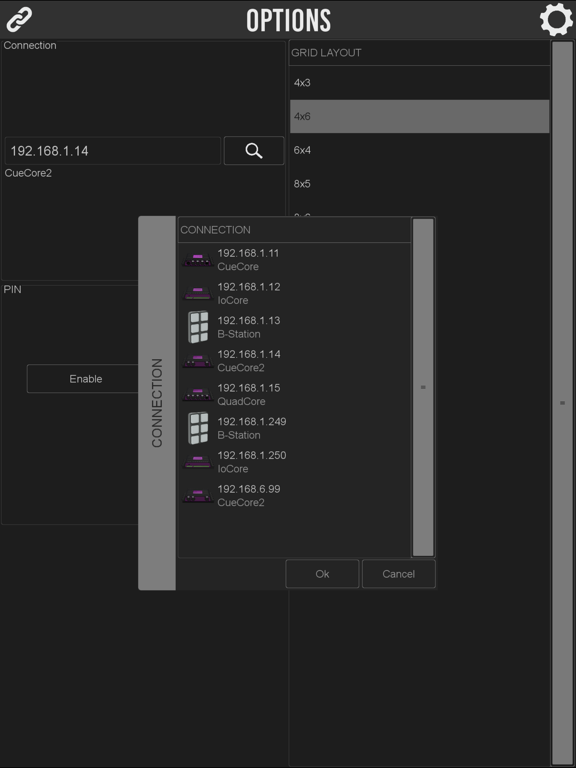Click IoCore device icon for 192.168.1.12
The height and width of the screenshot is (768, 576).
197,293
